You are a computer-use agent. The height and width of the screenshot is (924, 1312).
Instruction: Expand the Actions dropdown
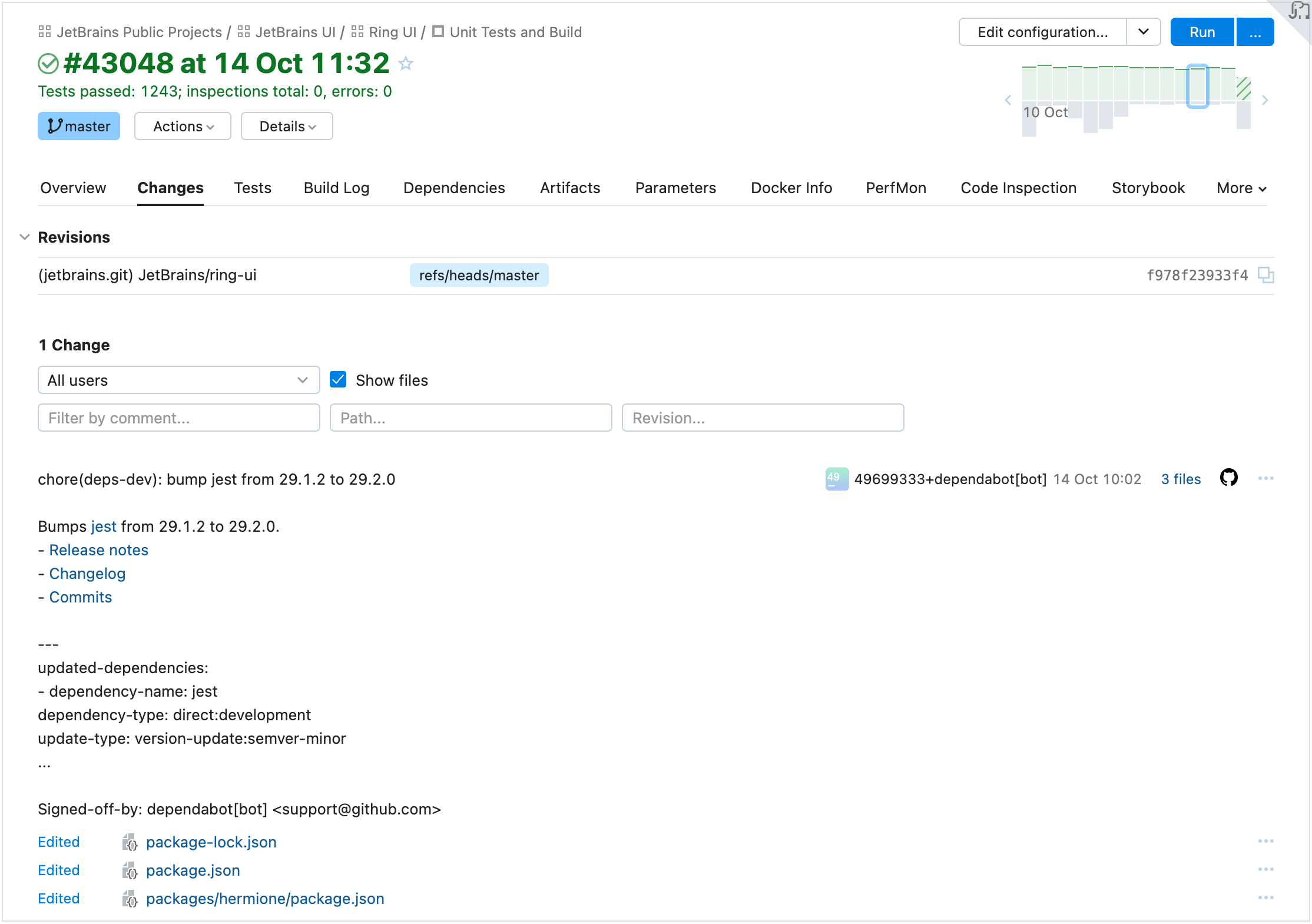183,126
